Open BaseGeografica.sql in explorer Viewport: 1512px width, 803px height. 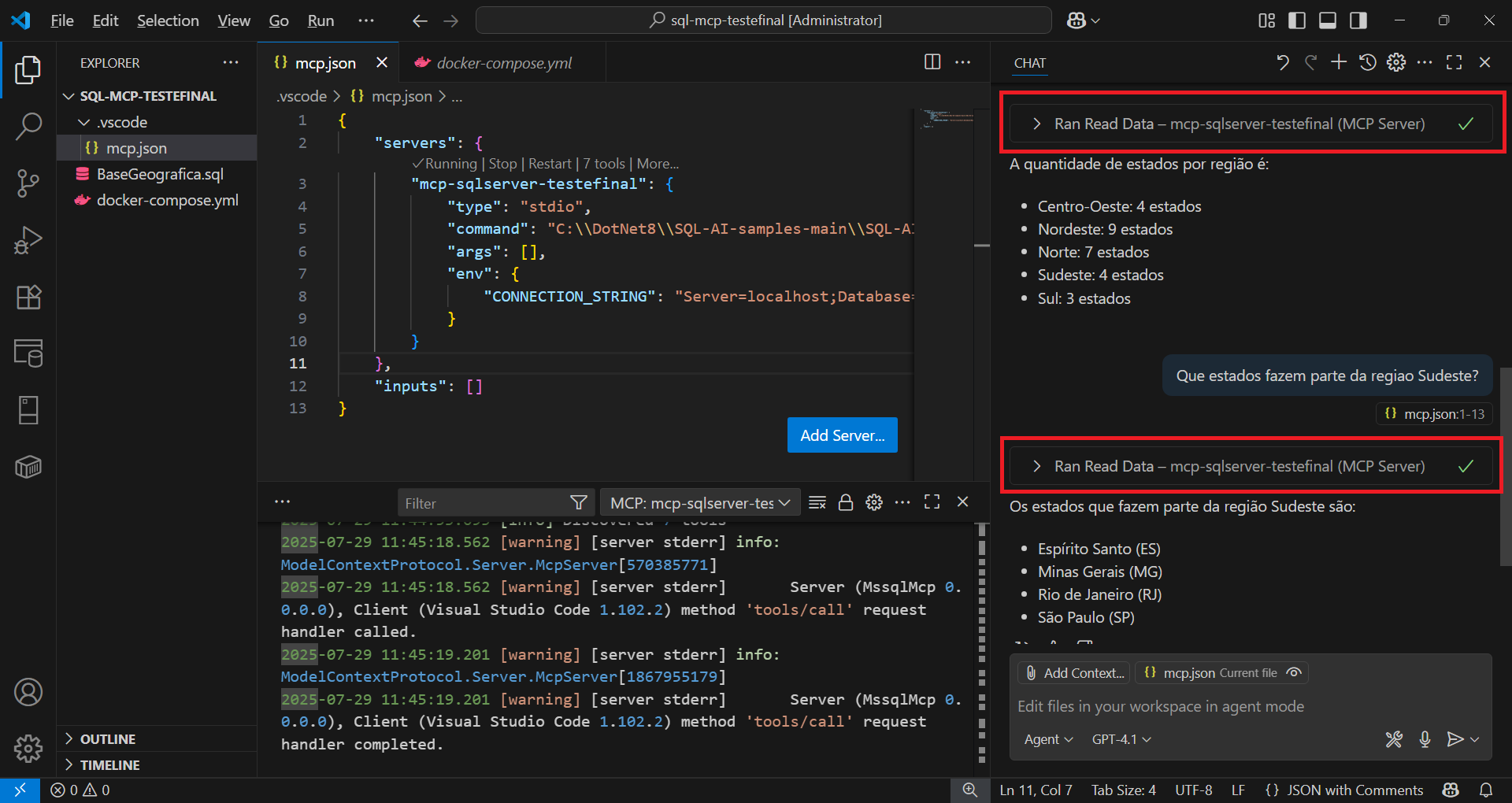pos(160,174)
